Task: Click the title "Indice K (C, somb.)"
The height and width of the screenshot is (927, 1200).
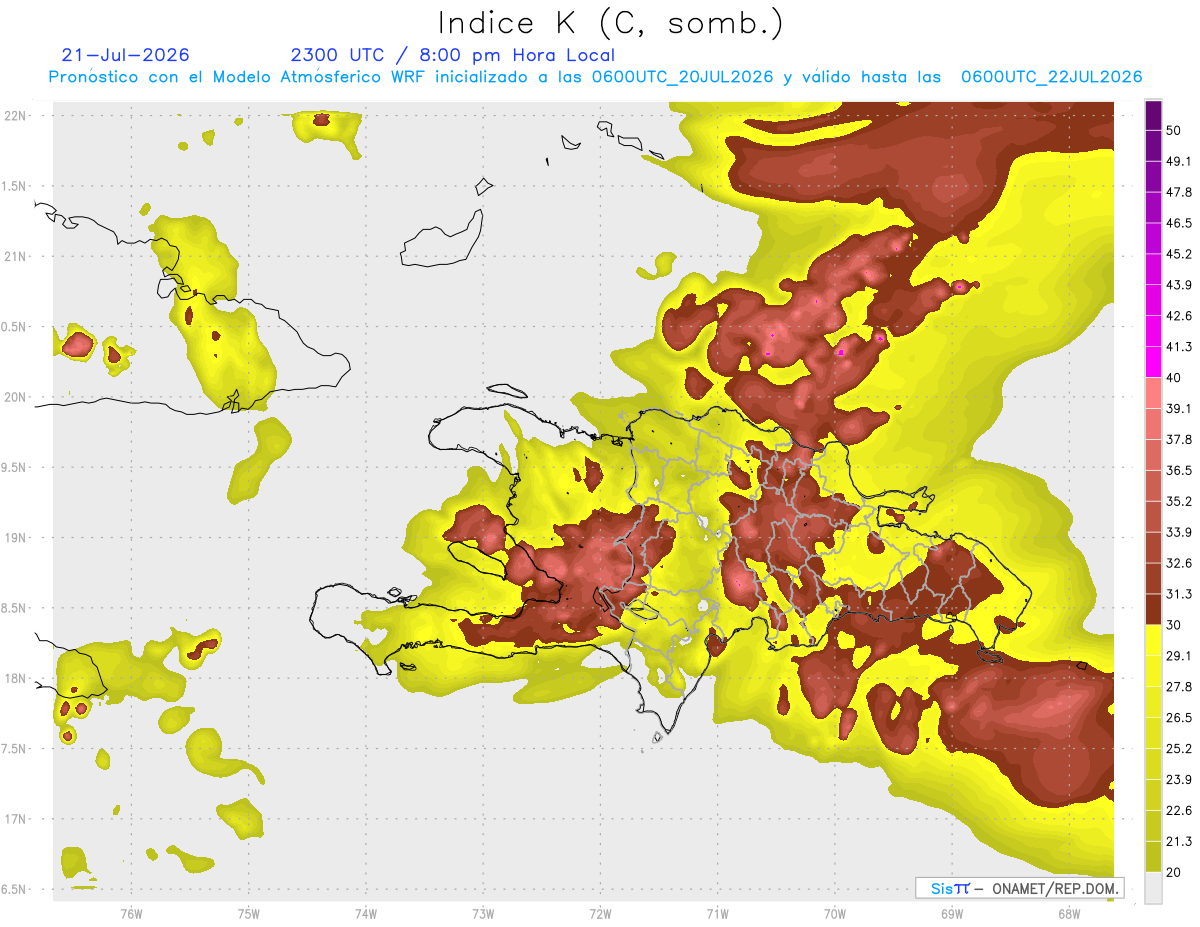Action: coord(611,23)
